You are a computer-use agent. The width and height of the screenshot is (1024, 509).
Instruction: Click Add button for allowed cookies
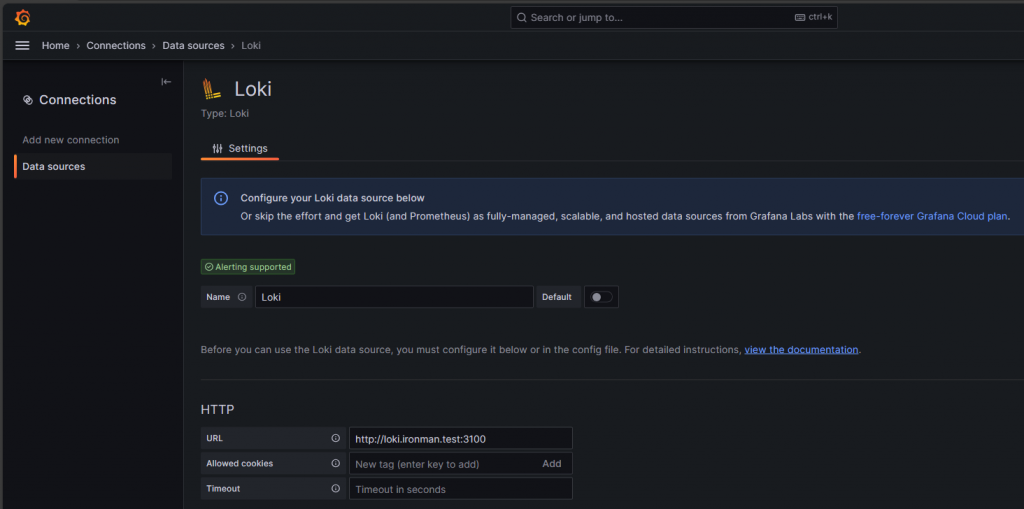tap(552, 463)
